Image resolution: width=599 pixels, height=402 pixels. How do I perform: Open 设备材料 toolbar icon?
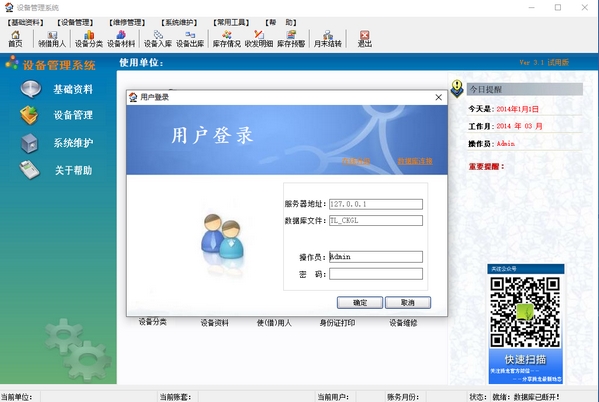click(x=121, y=39)
